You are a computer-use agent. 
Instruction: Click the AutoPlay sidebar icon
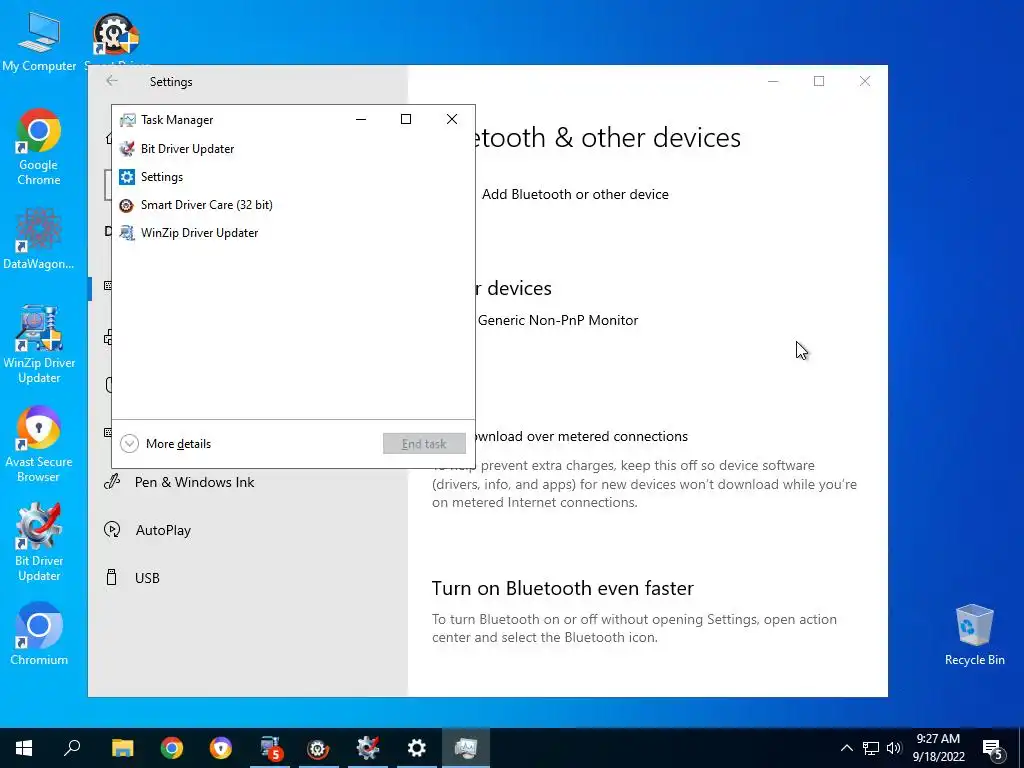coord(112,530)
